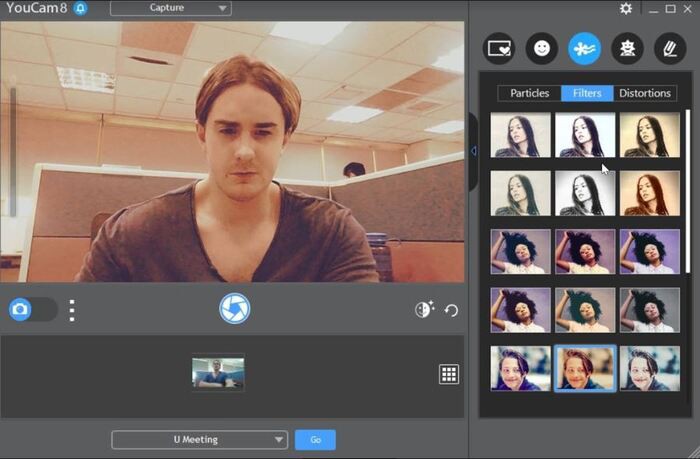Viewport: 700px width, 459px height.
Task: Open the frames and scenes effects category
Action: (x=499, y=48)
